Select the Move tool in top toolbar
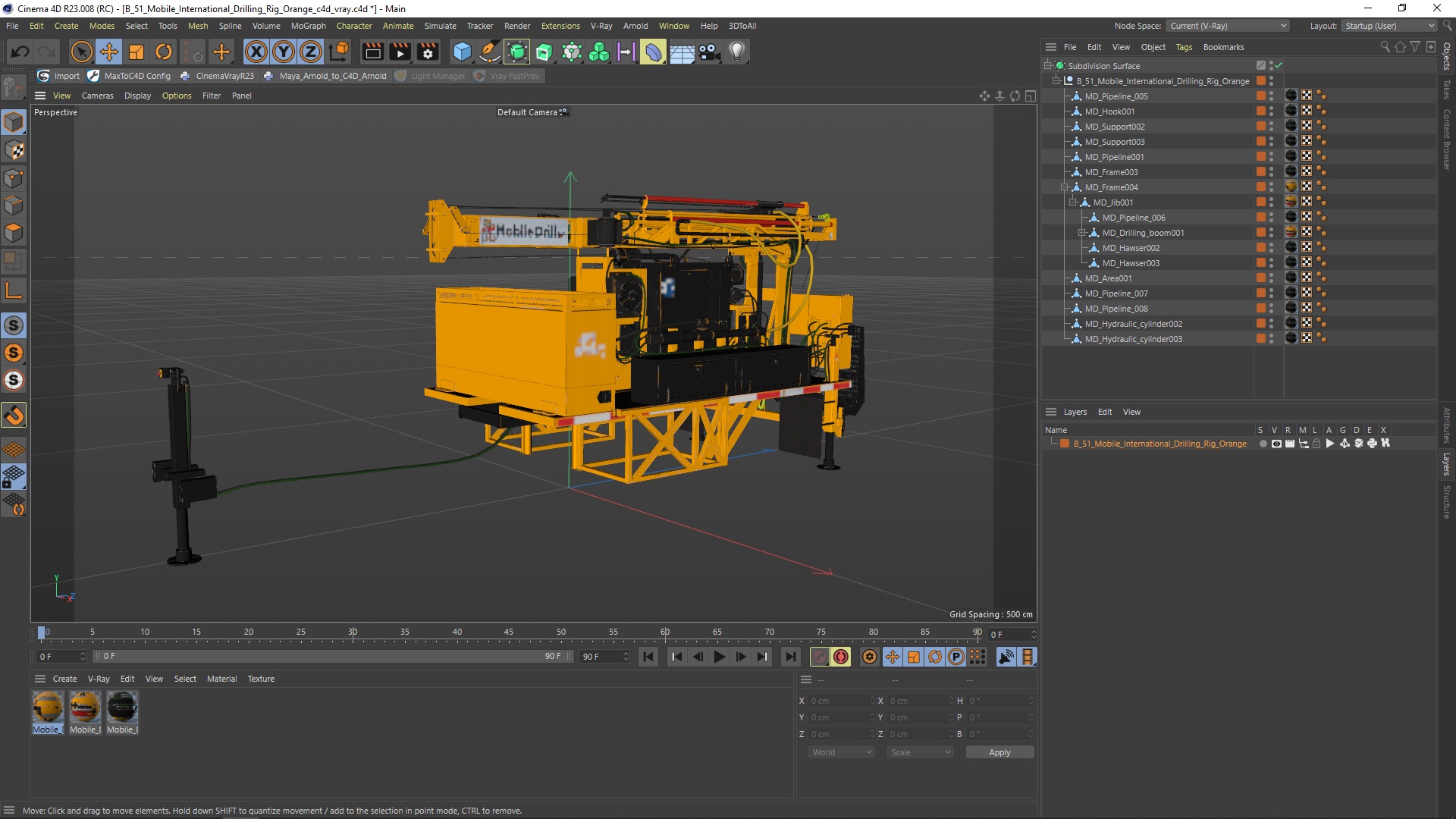Viewport: 1456px width, 819px height. tap(109, 52)
